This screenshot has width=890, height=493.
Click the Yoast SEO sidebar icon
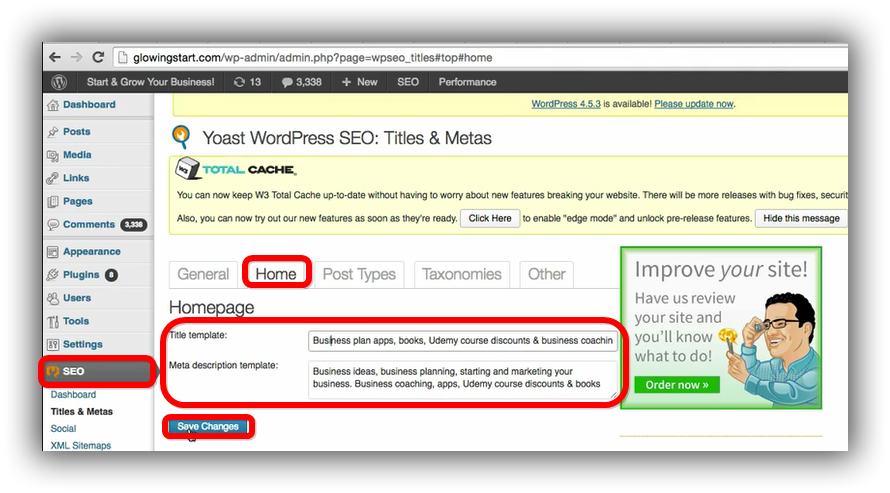pos(53,372)
